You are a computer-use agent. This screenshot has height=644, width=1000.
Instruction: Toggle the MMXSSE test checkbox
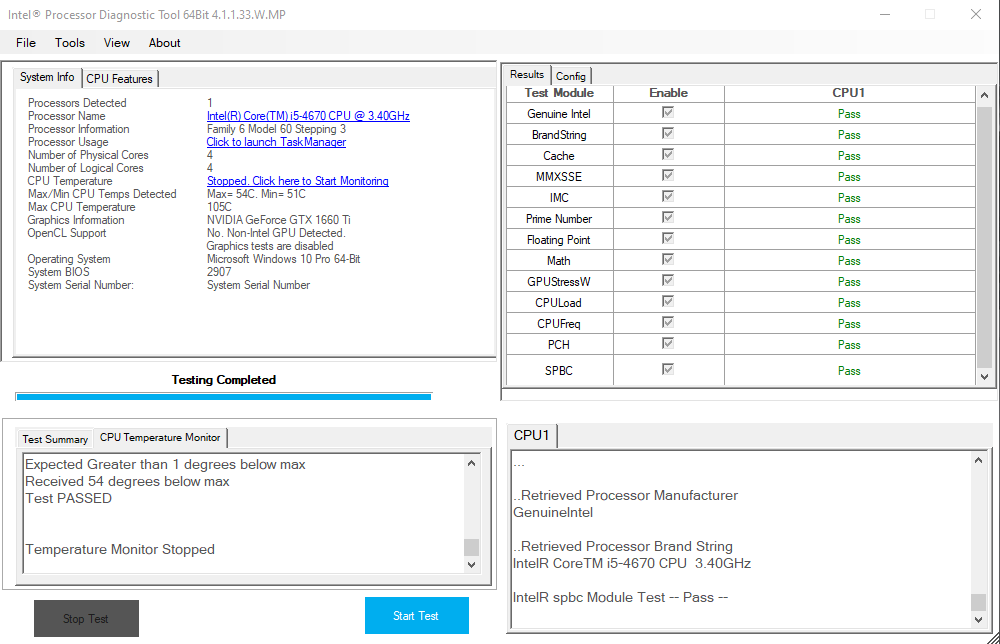pos(668,175)
